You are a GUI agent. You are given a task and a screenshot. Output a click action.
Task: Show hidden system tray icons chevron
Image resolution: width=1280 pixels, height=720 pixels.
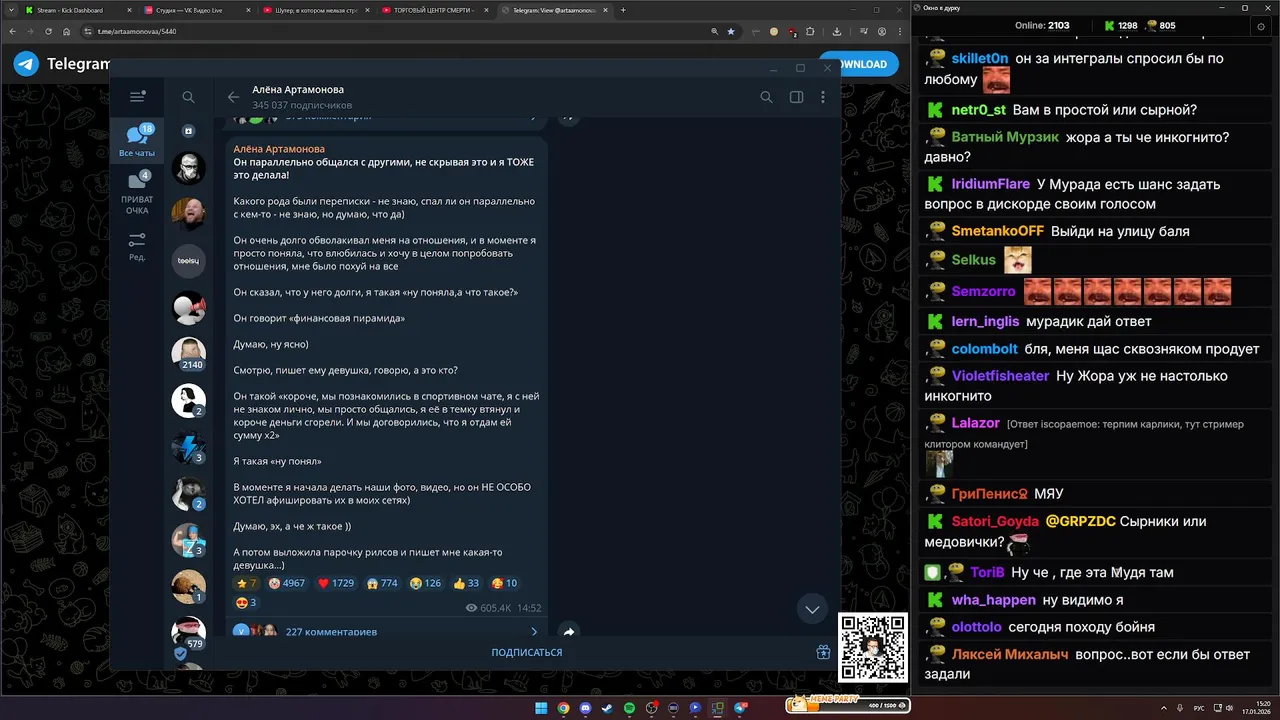1164,708
